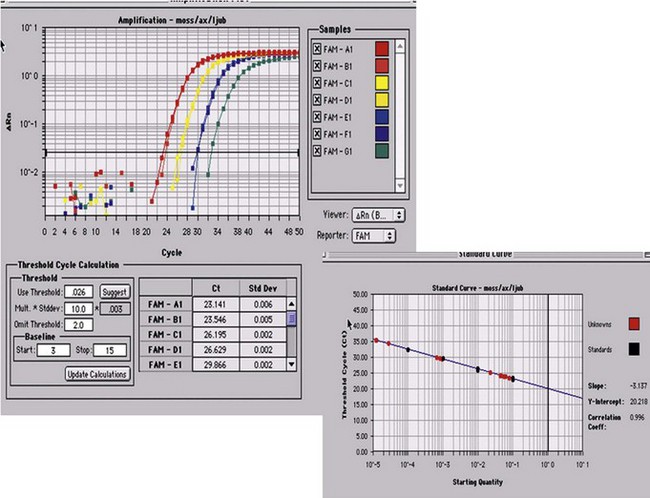Open the Viewer dropdown menu
Image resolution: width=650 pixels, height=498 pixels.
[374, 214]
